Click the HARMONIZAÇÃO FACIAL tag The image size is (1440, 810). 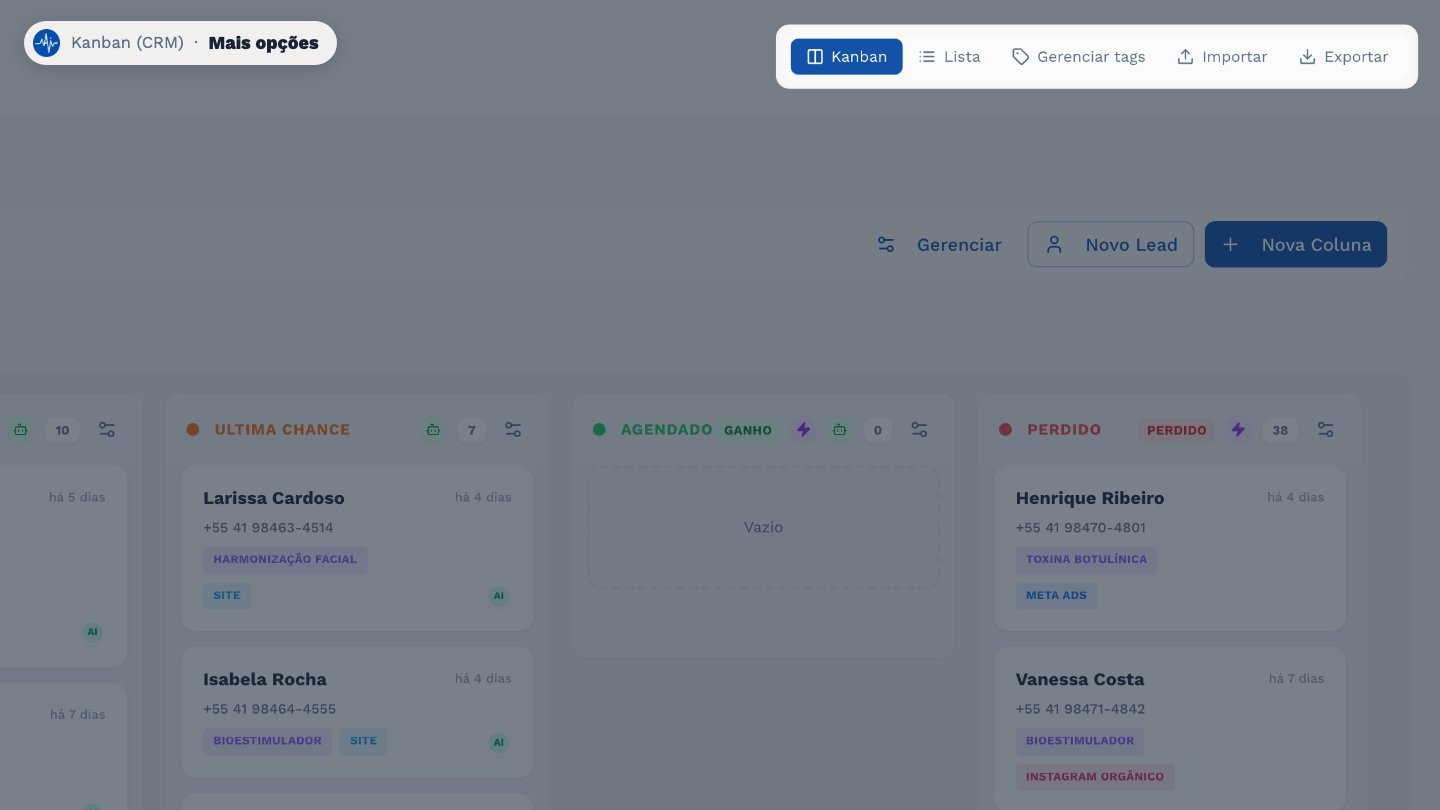click(285, 560)
